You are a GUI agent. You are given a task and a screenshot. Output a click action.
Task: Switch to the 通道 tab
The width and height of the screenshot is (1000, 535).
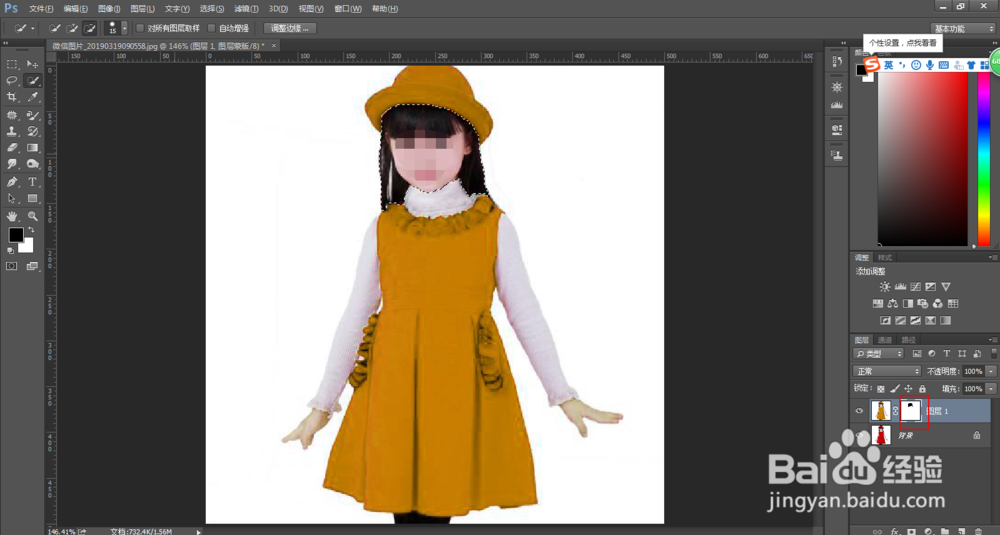pyautogui.click(x=885, y=340)
